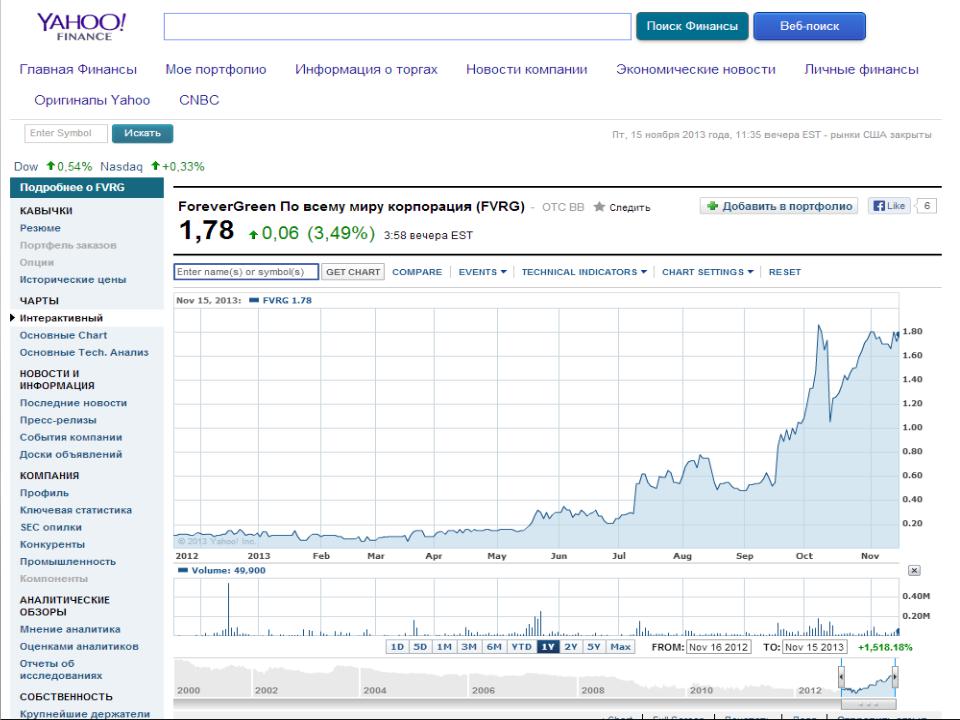Image resolution: width=960 pixels, height=720 pixels.
Task: Select the 1D time range
Action: (x=397, y=647)
